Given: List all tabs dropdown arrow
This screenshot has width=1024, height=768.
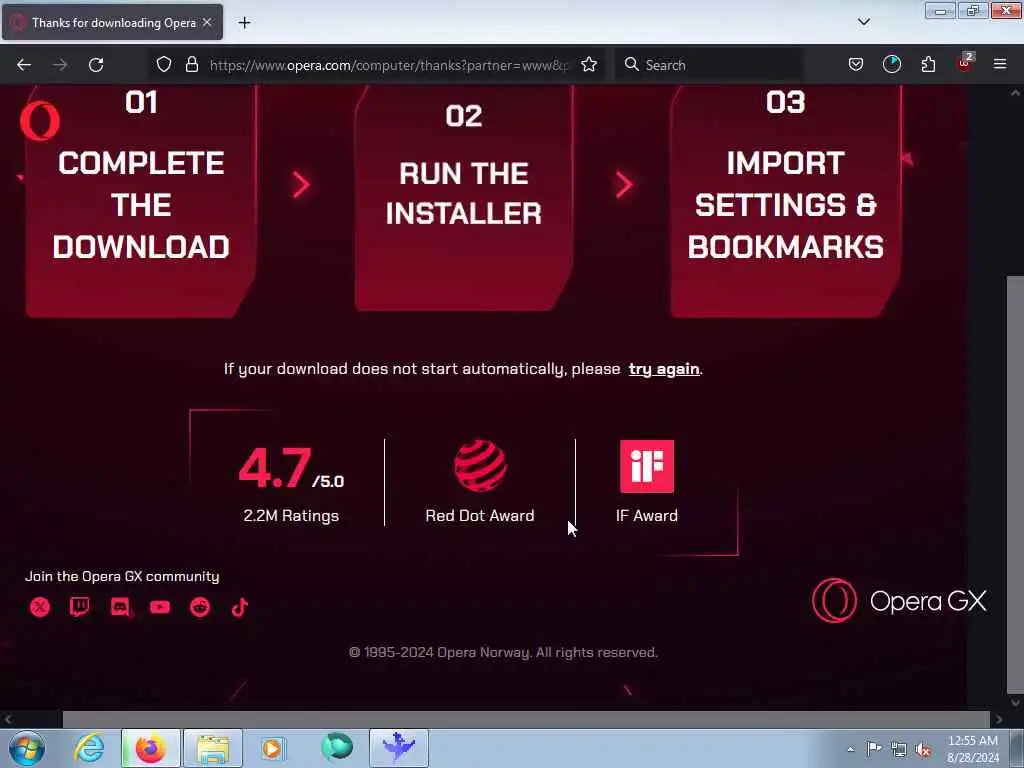Looking at the screenshot, I should click(x=863, y=22).
